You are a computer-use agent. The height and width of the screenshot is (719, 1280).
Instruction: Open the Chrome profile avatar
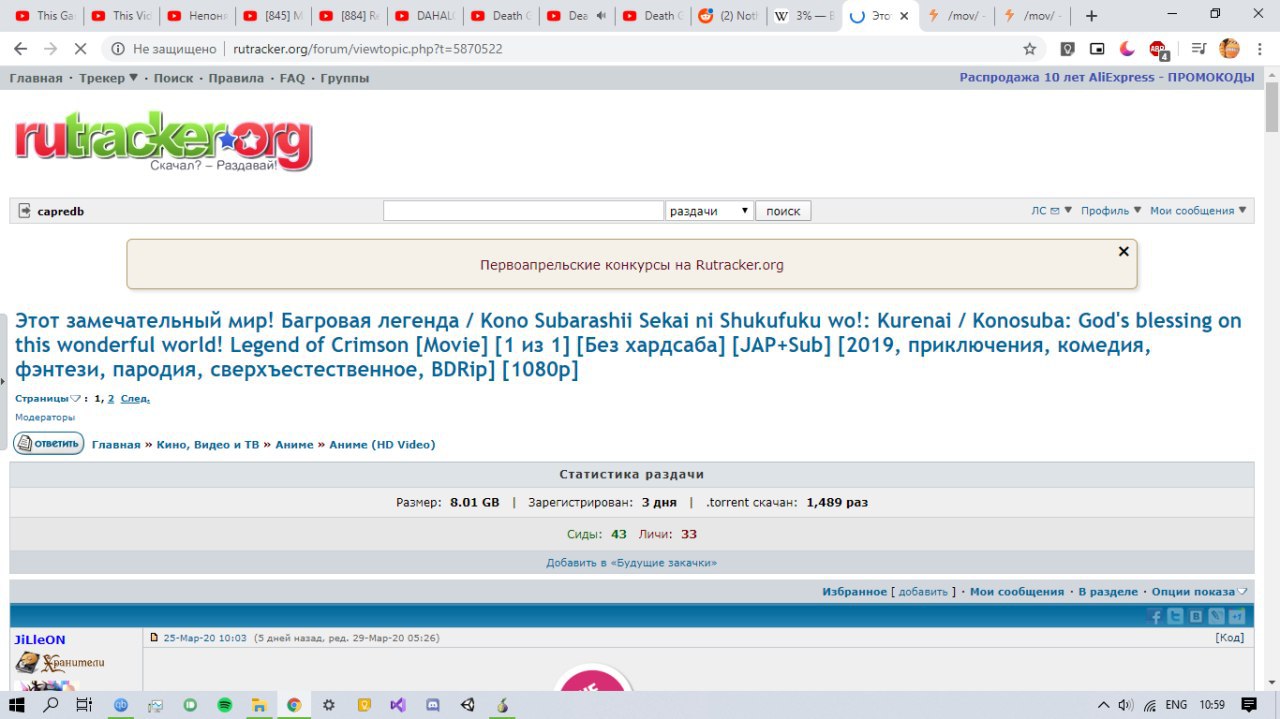(x=1230, y=48)
